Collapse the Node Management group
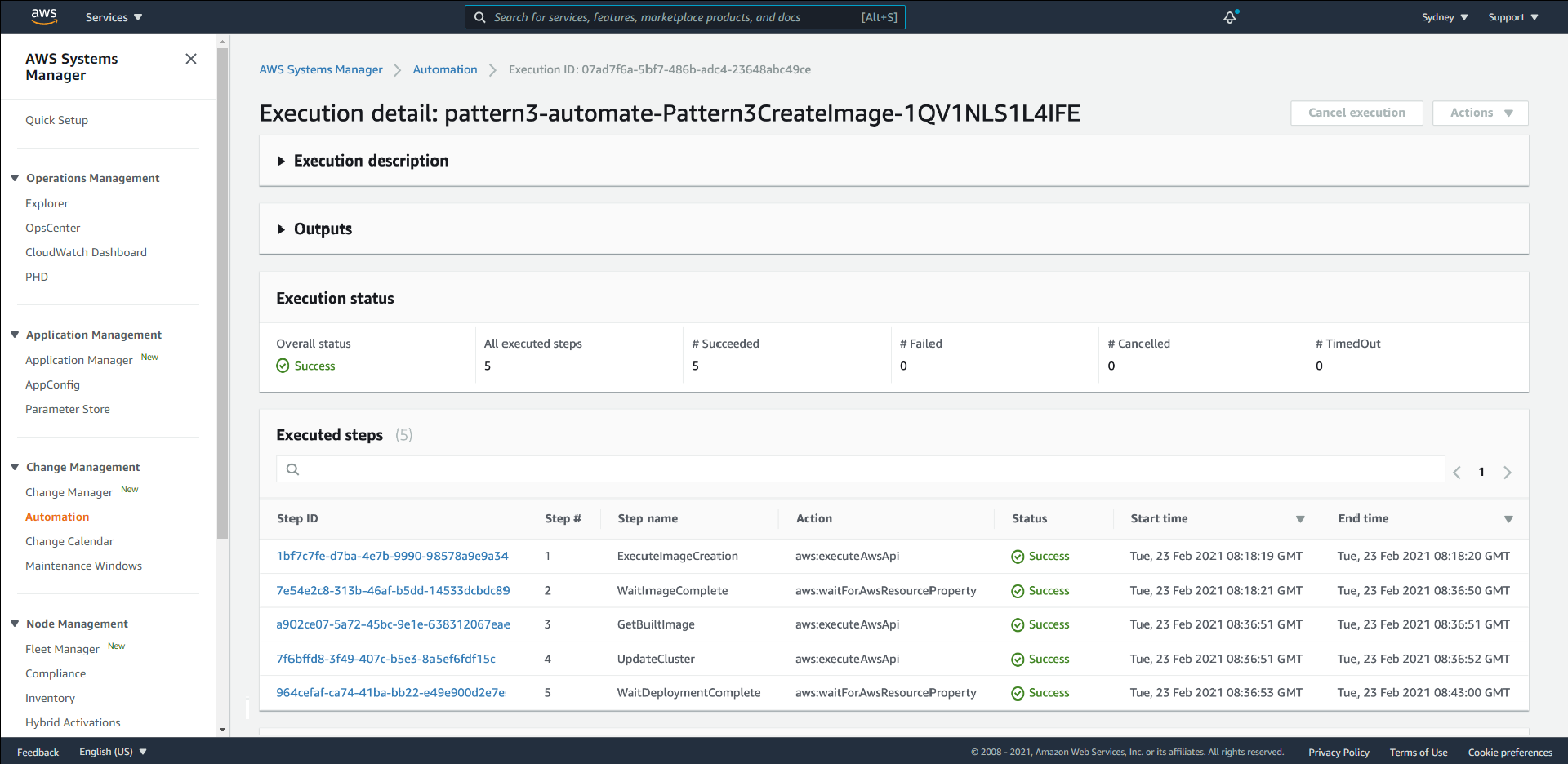1568x764 pixels. [x=15, y=624]
